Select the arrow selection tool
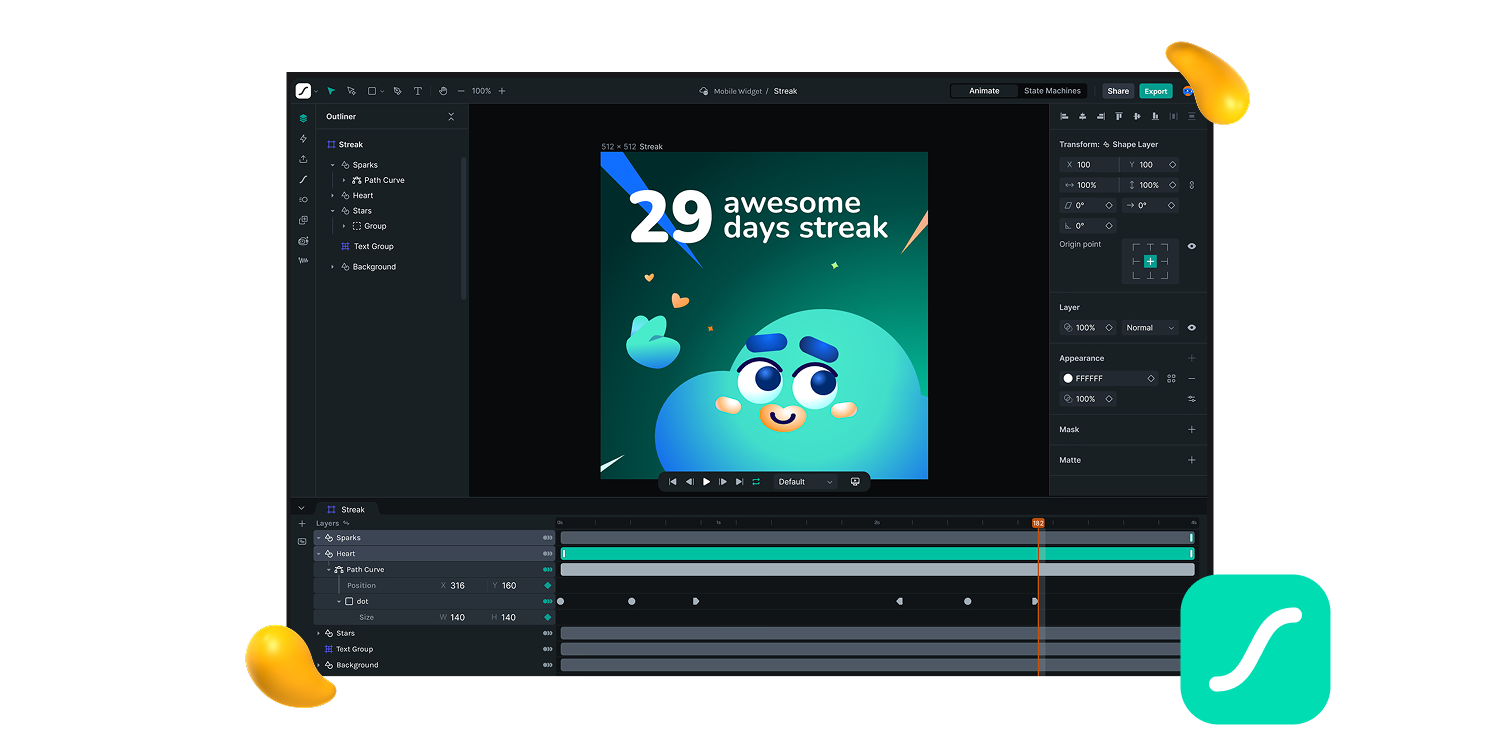This screenshot has height=750, width=1500. pos(331,91)
